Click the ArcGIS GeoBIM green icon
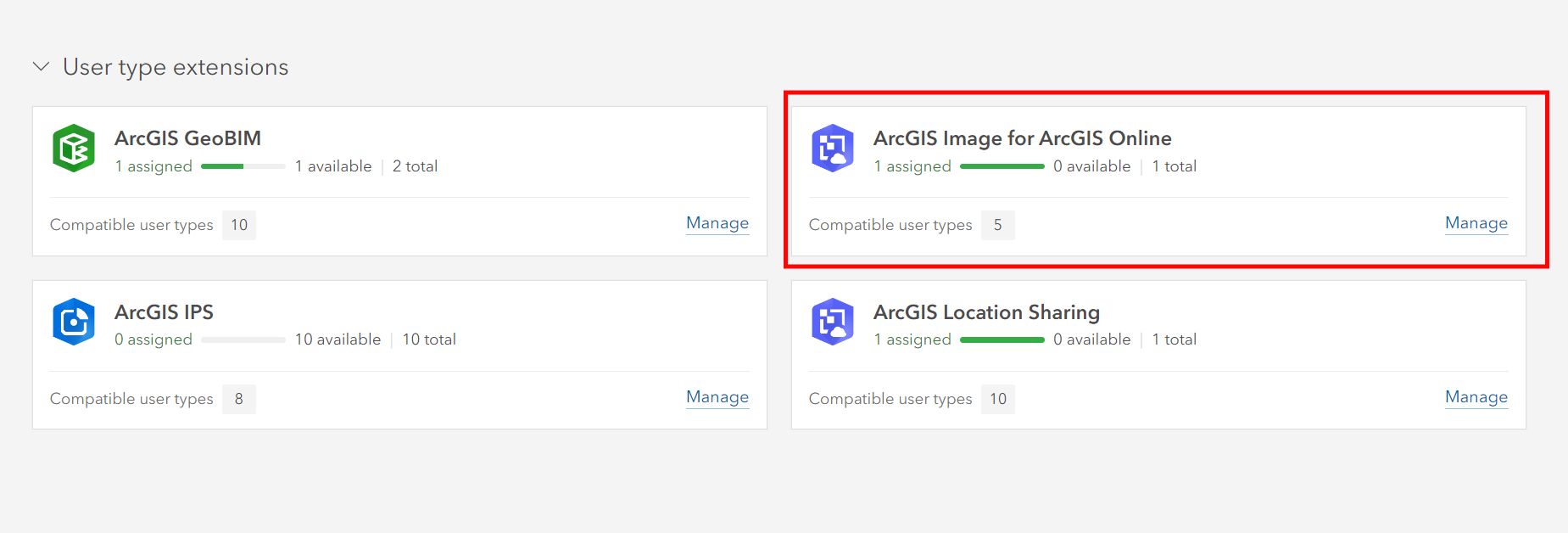Viewport: 1568px width, 533px height. tap(74, 149)
